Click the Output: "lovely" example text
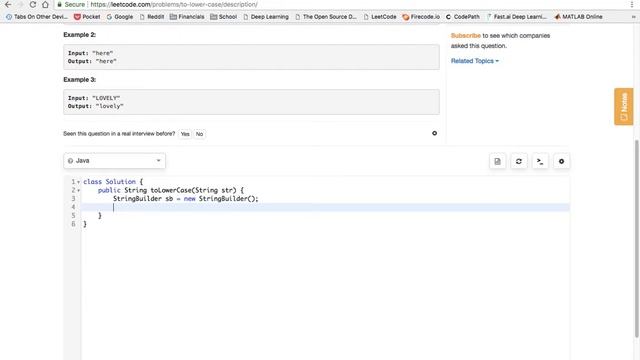The width and height of the screenshot is (640, 360). point(96,106)
